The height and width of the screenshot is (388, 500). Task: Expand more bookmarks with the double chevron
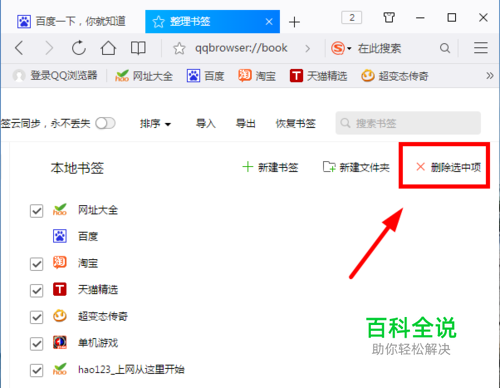click(x=489, y=76)
